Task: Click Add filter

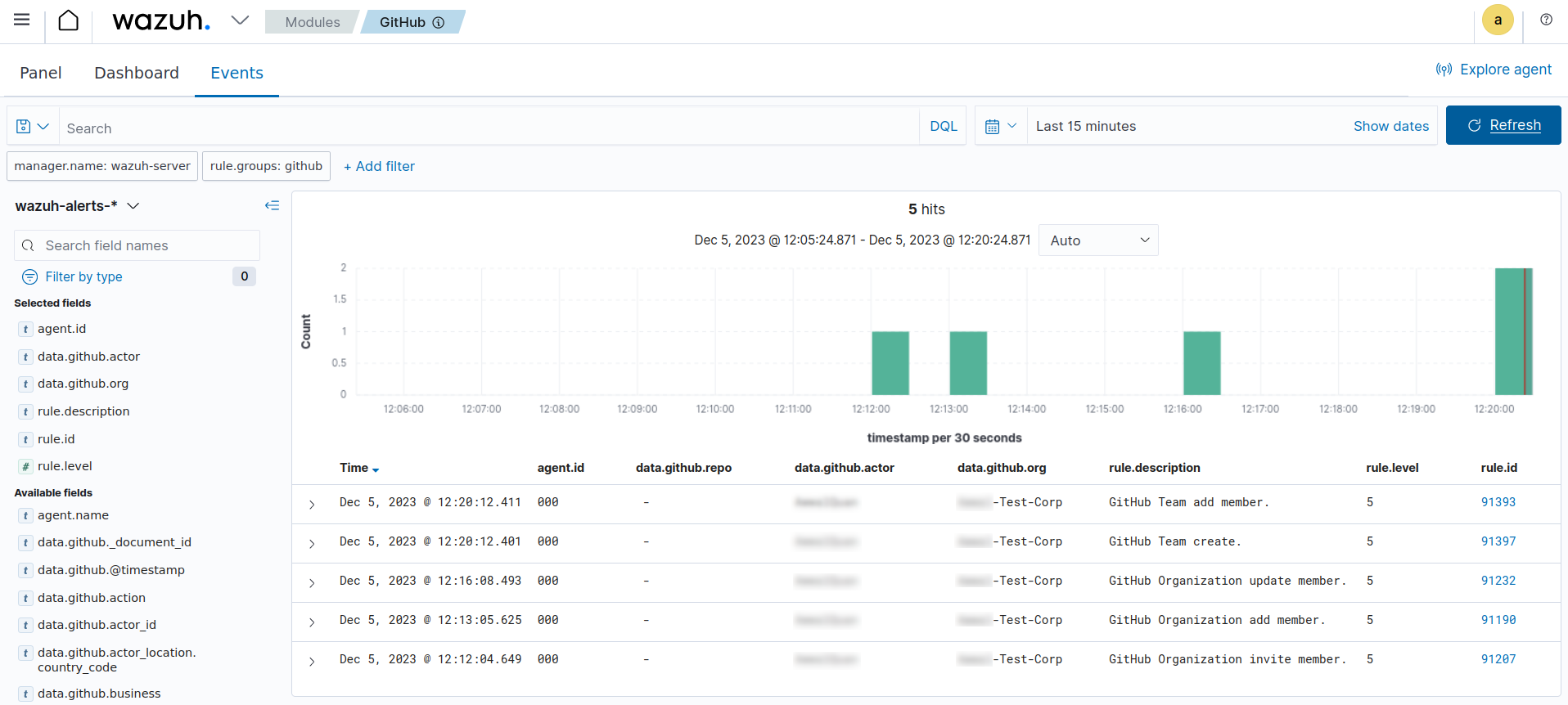Action: [379, 166]
